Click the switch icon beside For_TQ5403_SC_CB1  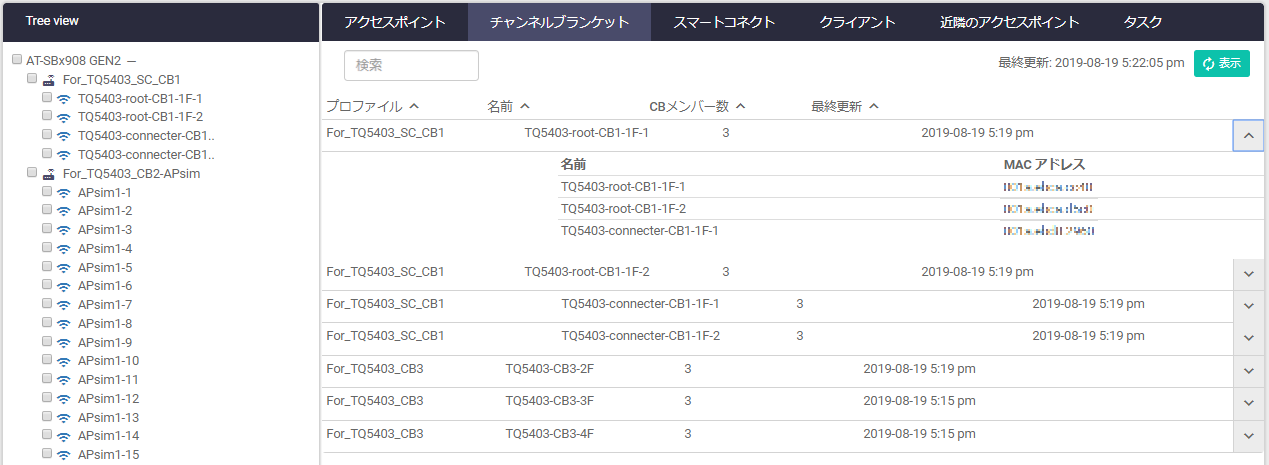coord(48,79)
